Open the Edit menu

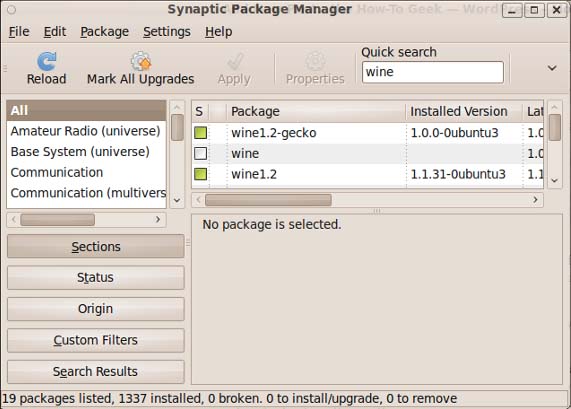pos(55,32)
